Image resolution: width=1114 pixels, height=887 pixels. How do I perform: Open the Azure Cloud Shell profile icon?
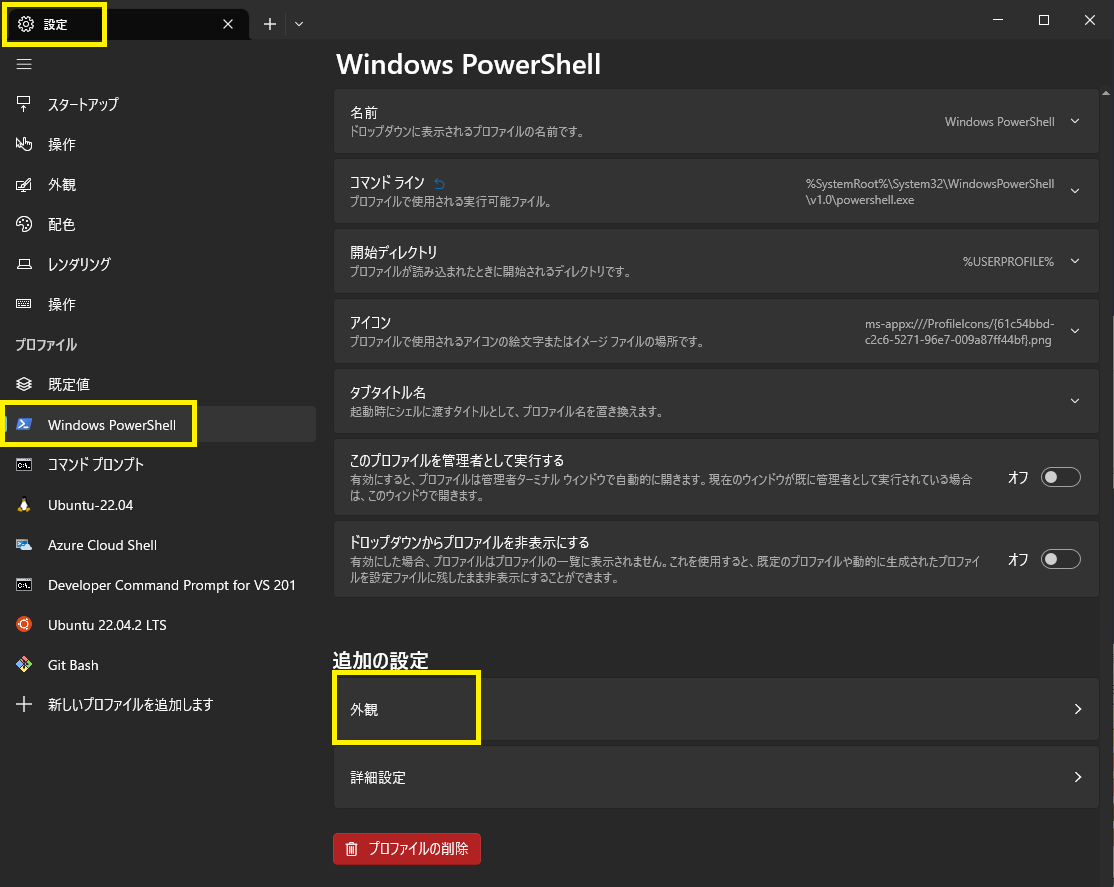(x=24, y=545)
